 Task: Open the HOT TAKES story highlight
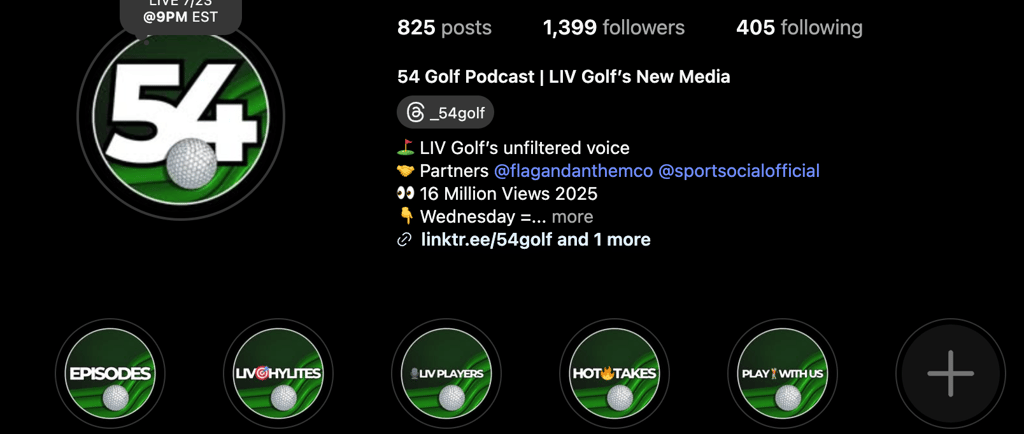click(x=615, y=373)
